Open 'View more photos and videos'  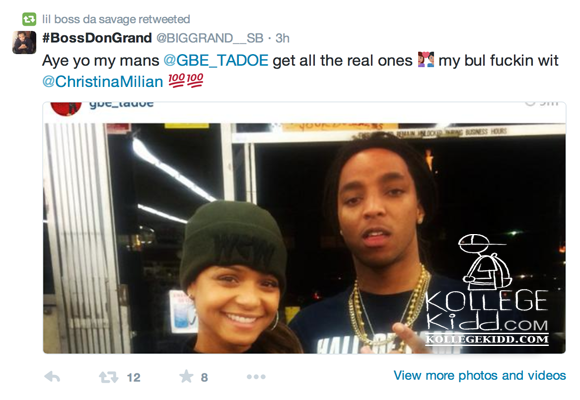[x=480, y=375]
